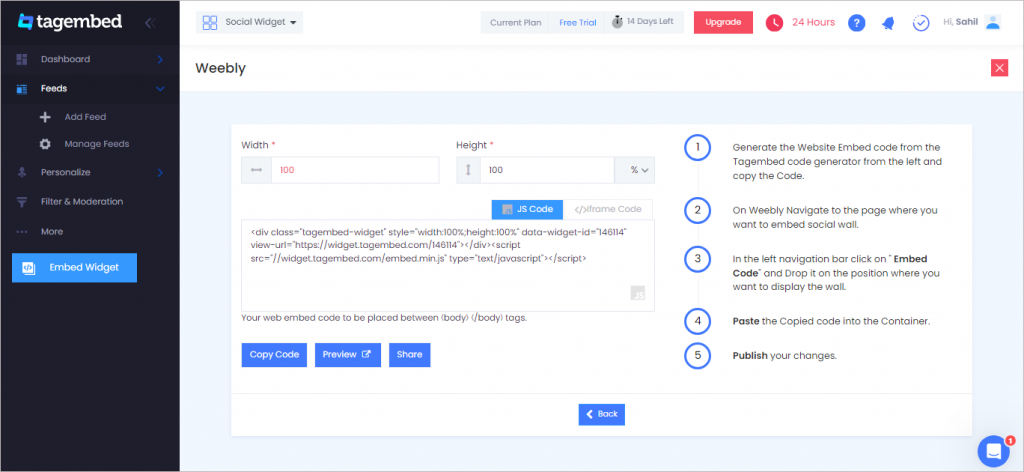This screenshot has height=472, width=1024.
Task: Click the Free Trial plan label
Action: click(x=577, y=23)
